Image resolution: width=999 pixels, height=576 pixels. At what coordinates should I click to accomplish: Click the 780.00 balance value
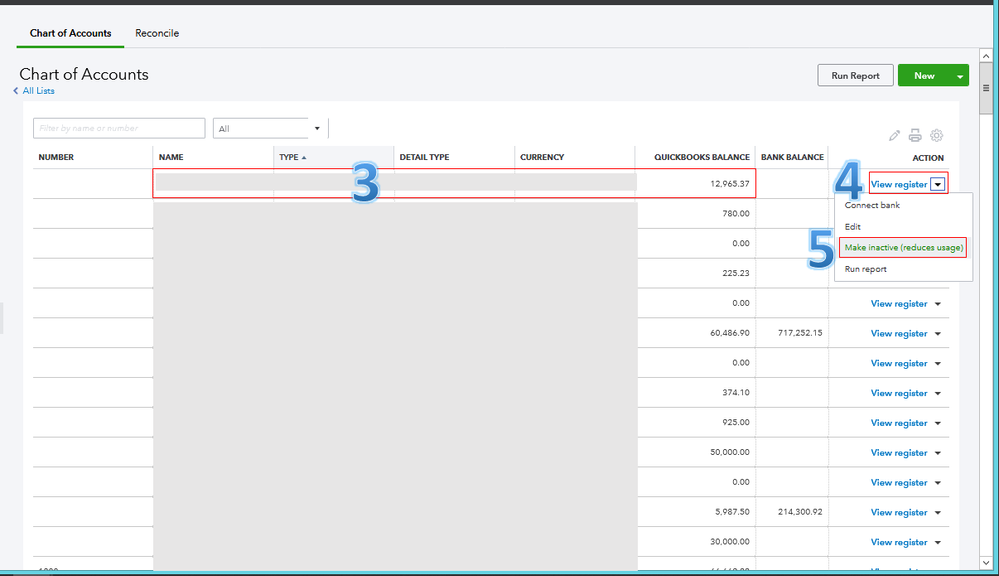(736, 213)
